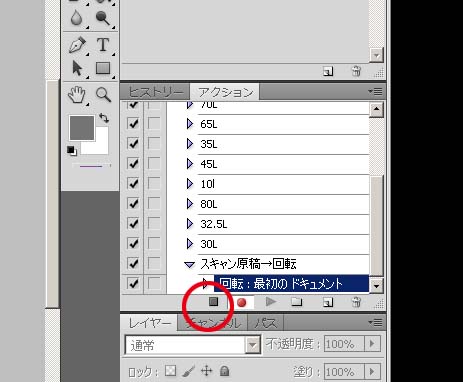Screen dimensions: 463x382
Task: Play the selected action
Action: 271,302
